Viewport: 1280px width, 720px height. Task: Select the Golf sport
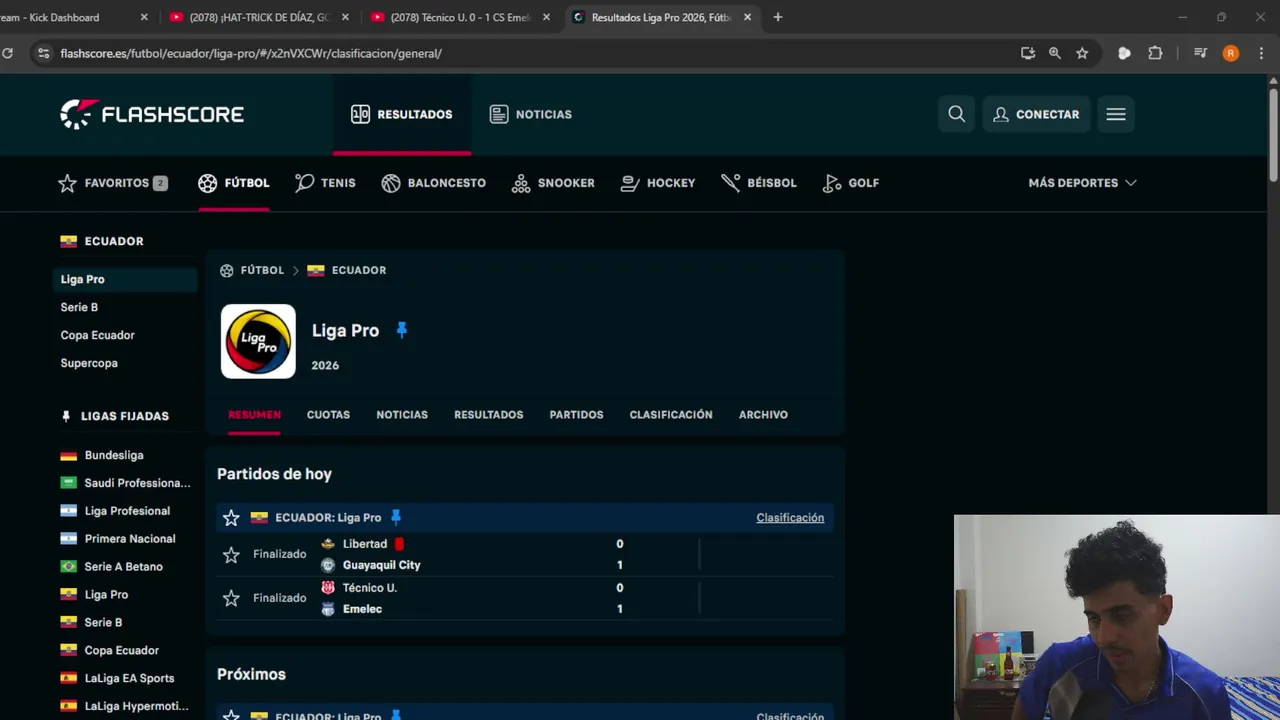click(851, 183)
